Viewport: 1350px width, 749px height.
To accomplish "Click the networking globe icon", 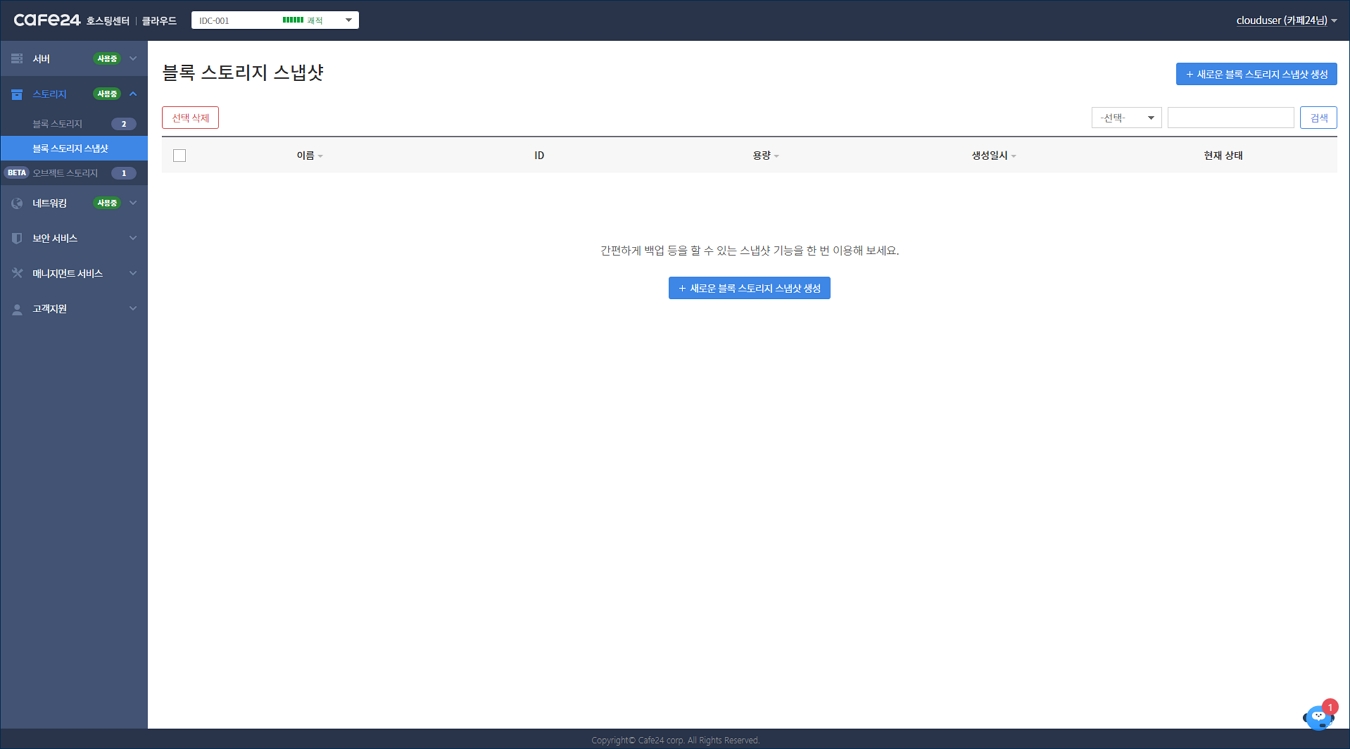I will [17, 204].
